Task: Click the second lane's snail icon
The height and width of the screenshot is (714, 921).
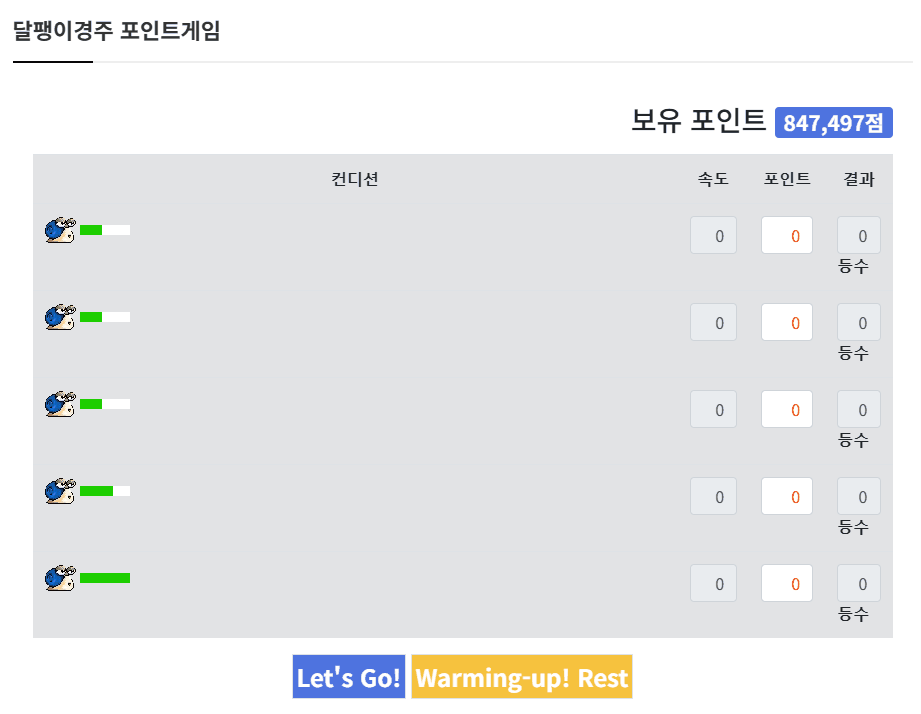Action: click(60, 317)
